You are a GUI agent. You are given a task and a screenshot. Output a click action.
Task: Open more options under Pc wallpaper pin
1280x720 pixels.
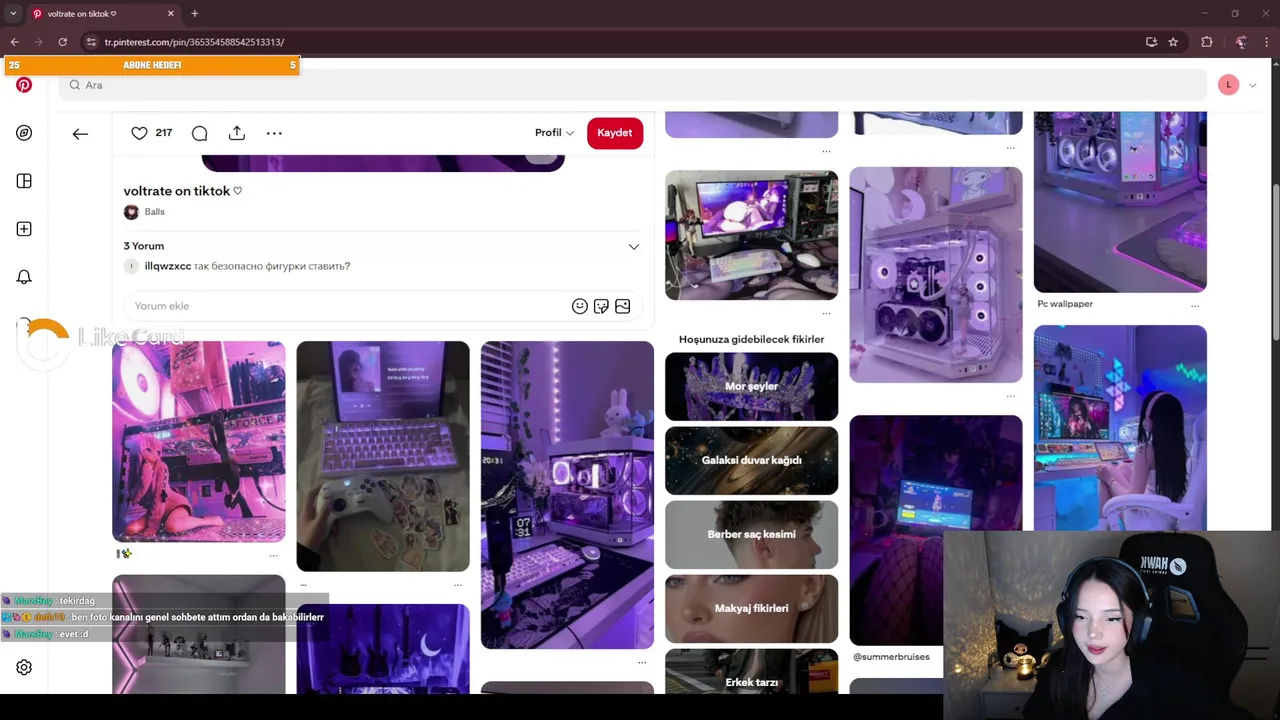(x=1195, y=305)
